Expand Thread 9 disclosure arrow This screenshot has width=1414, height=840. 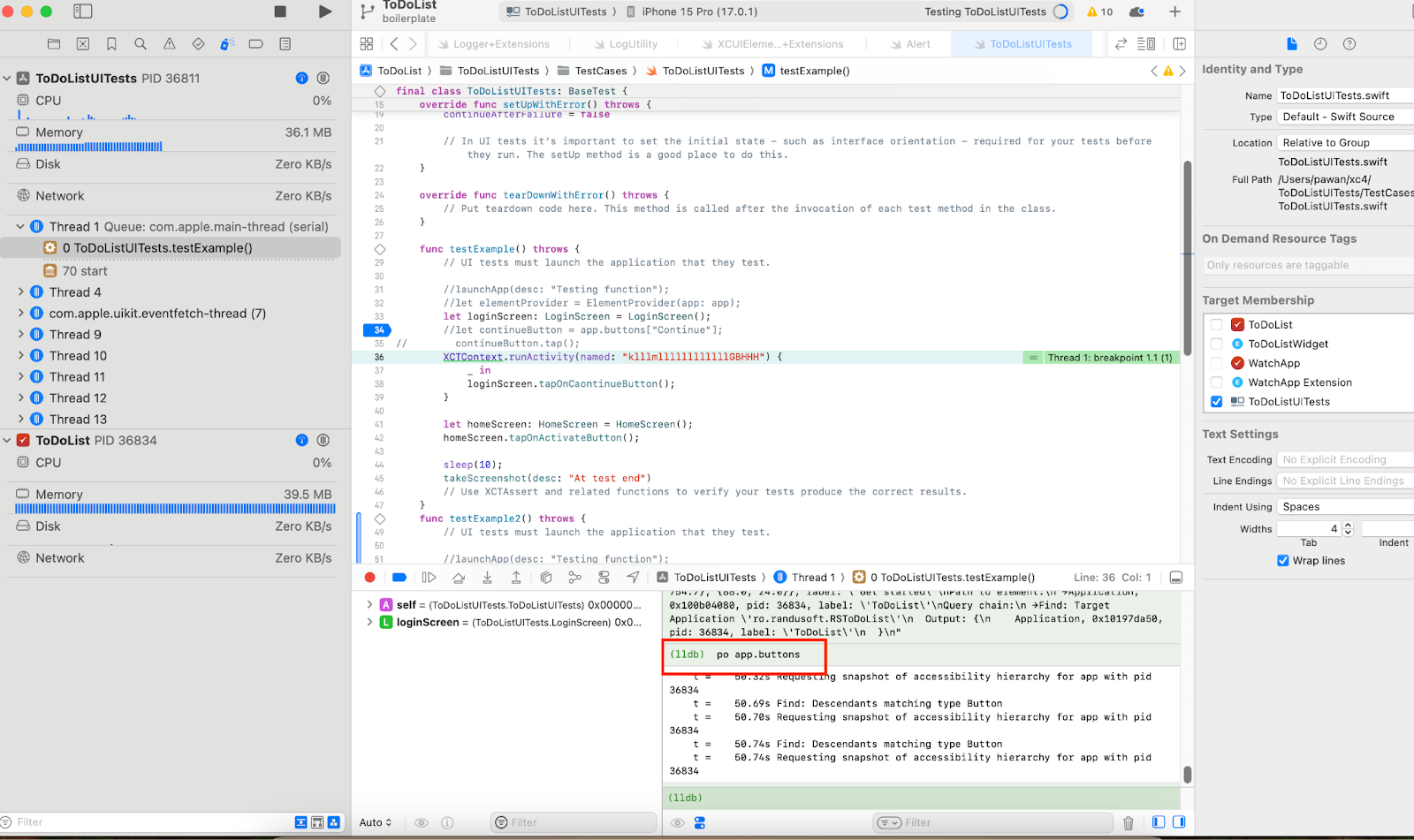[20, 334]
